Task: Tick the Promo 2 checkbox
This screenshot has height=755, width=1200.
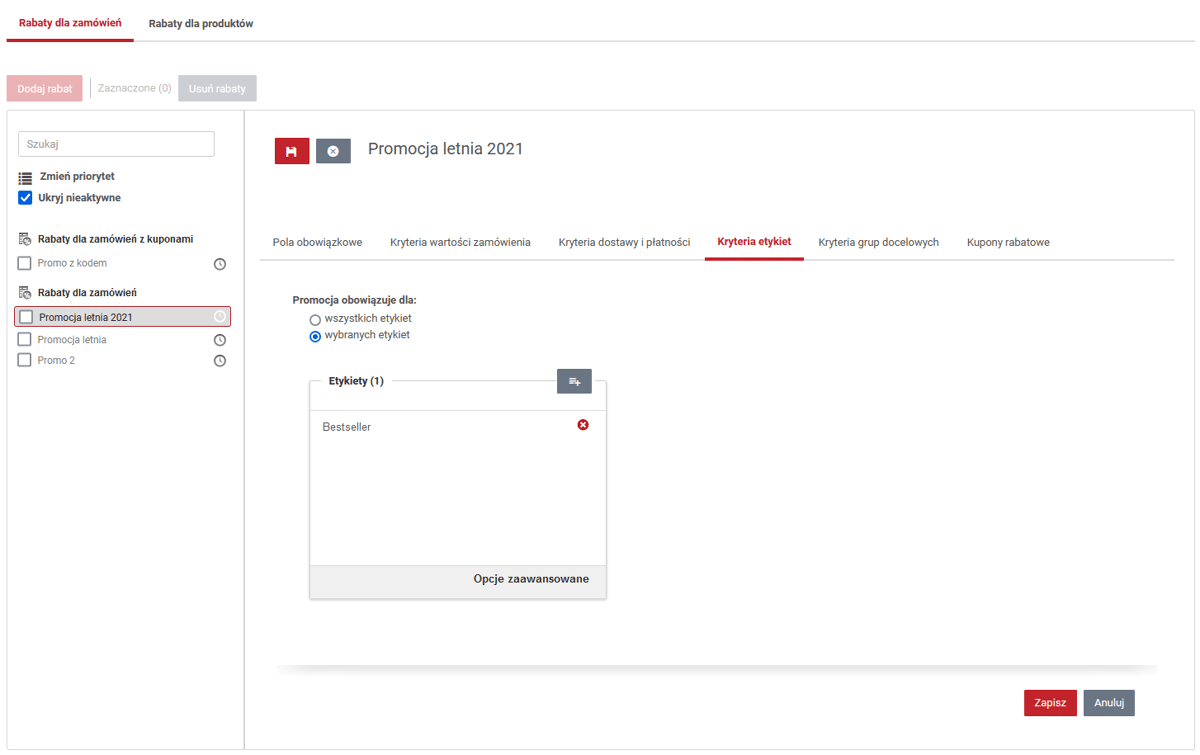Action: [25, 360]
